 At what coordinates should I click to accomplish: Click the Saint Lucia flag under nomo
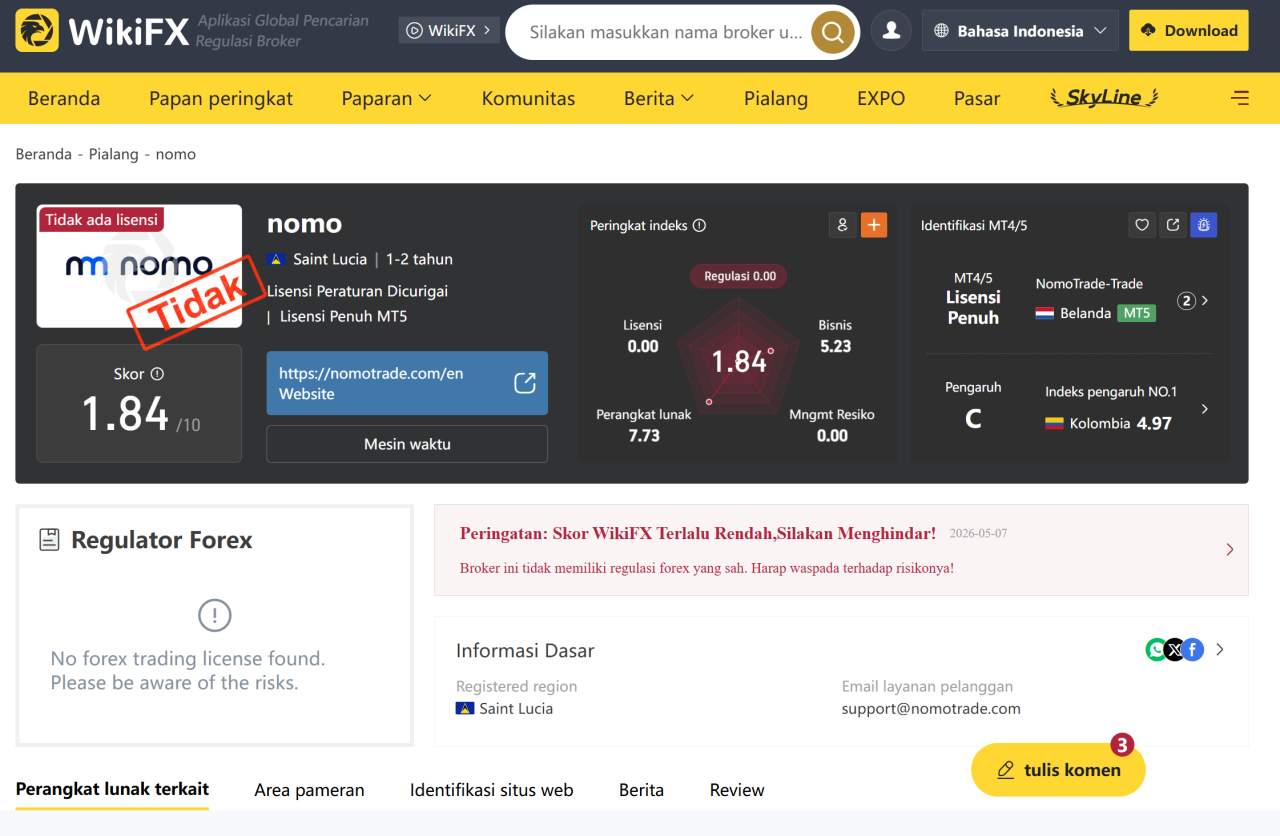[277, 259]
